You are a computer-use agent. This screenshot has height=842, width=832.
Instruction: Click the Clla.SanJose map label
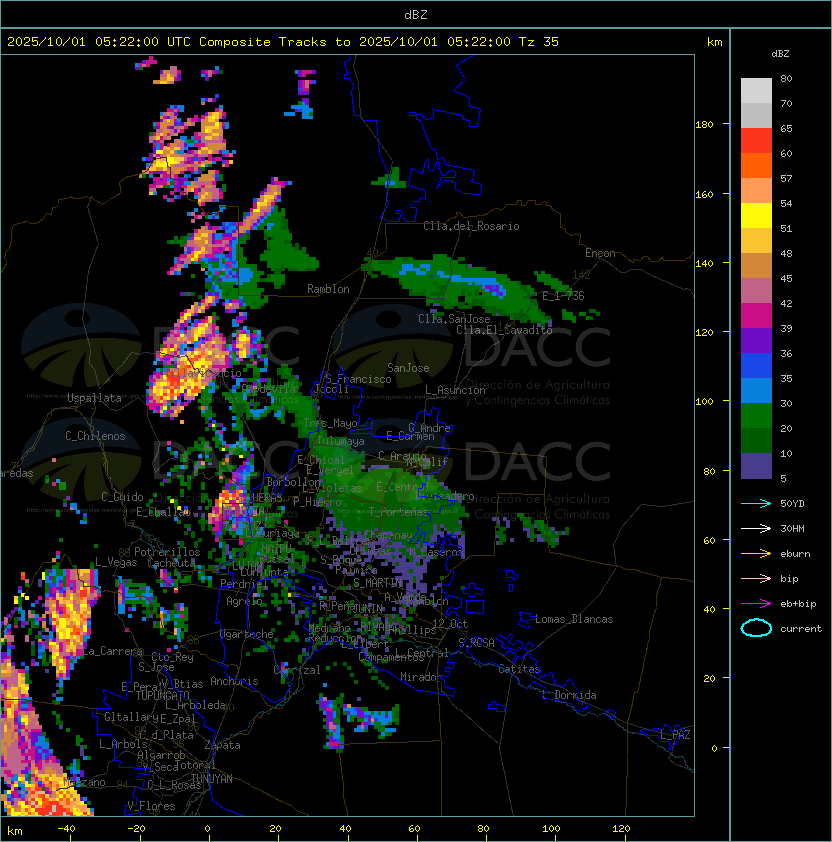point(454,319)
